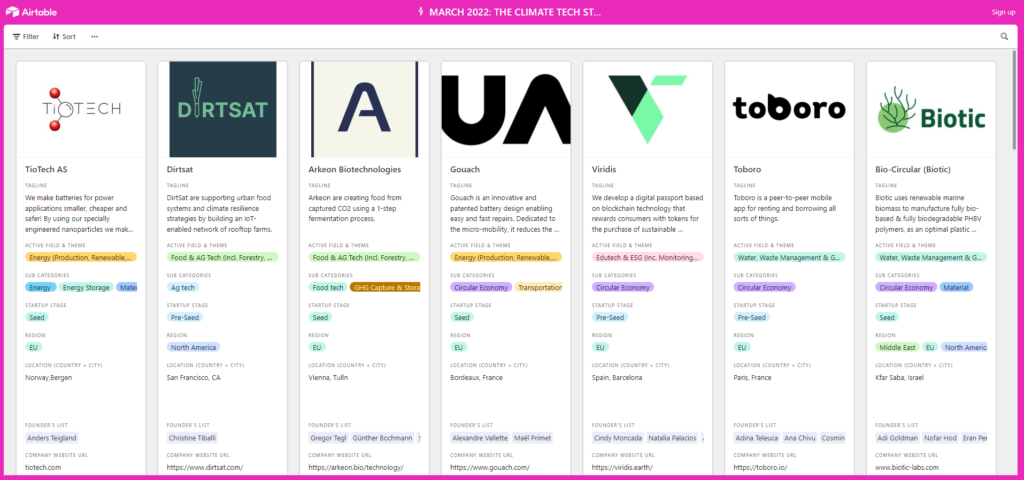Click the Food tech sub category tag
Screen dimensions: 1024x480
[328, 287]
